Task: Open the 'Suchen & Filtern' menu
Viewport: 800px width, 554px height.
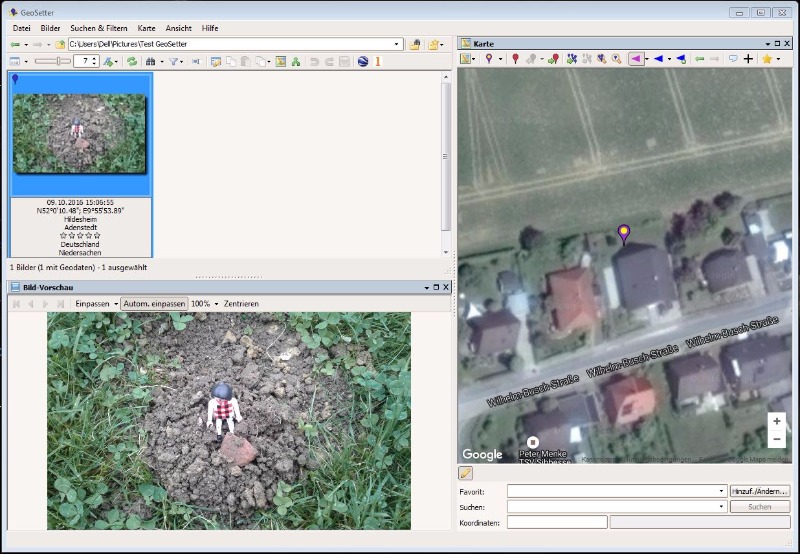Action: 98,28
